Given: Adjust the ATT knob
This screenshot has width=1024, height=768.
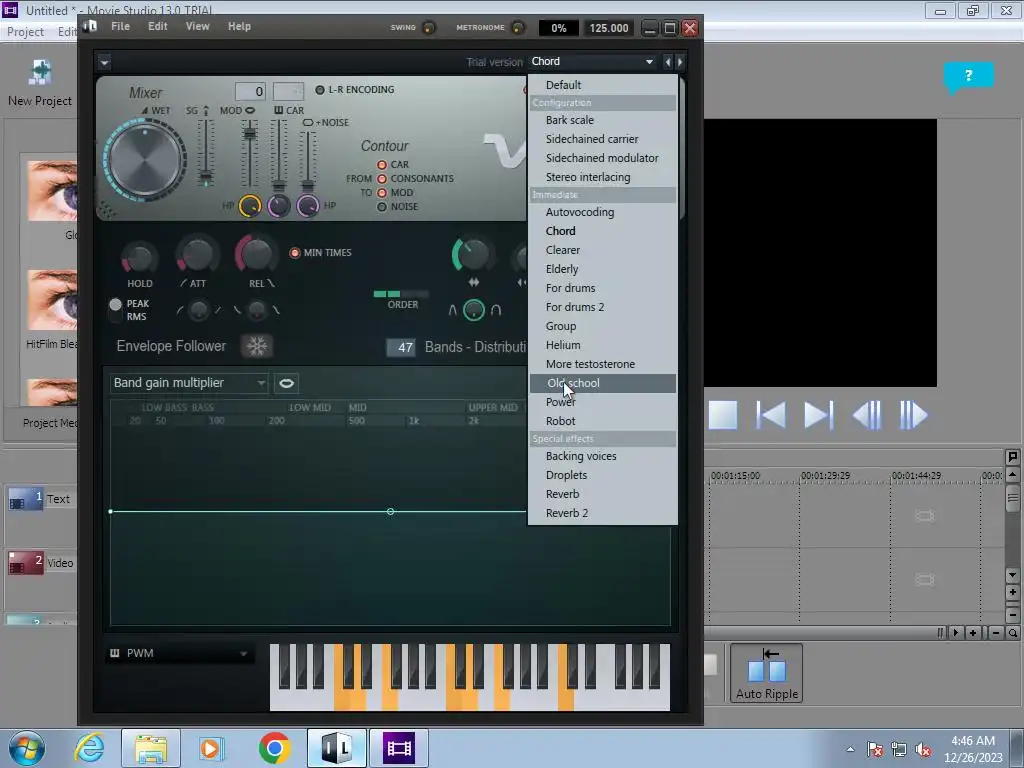Looking at the screenshot, I should coord(197,255).
